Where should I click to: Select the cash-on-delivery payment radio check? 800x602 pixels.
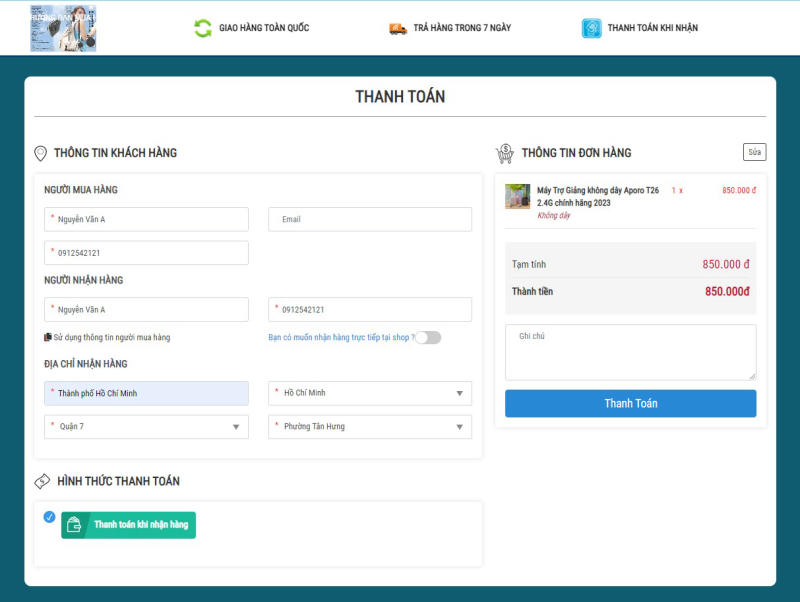50,517
